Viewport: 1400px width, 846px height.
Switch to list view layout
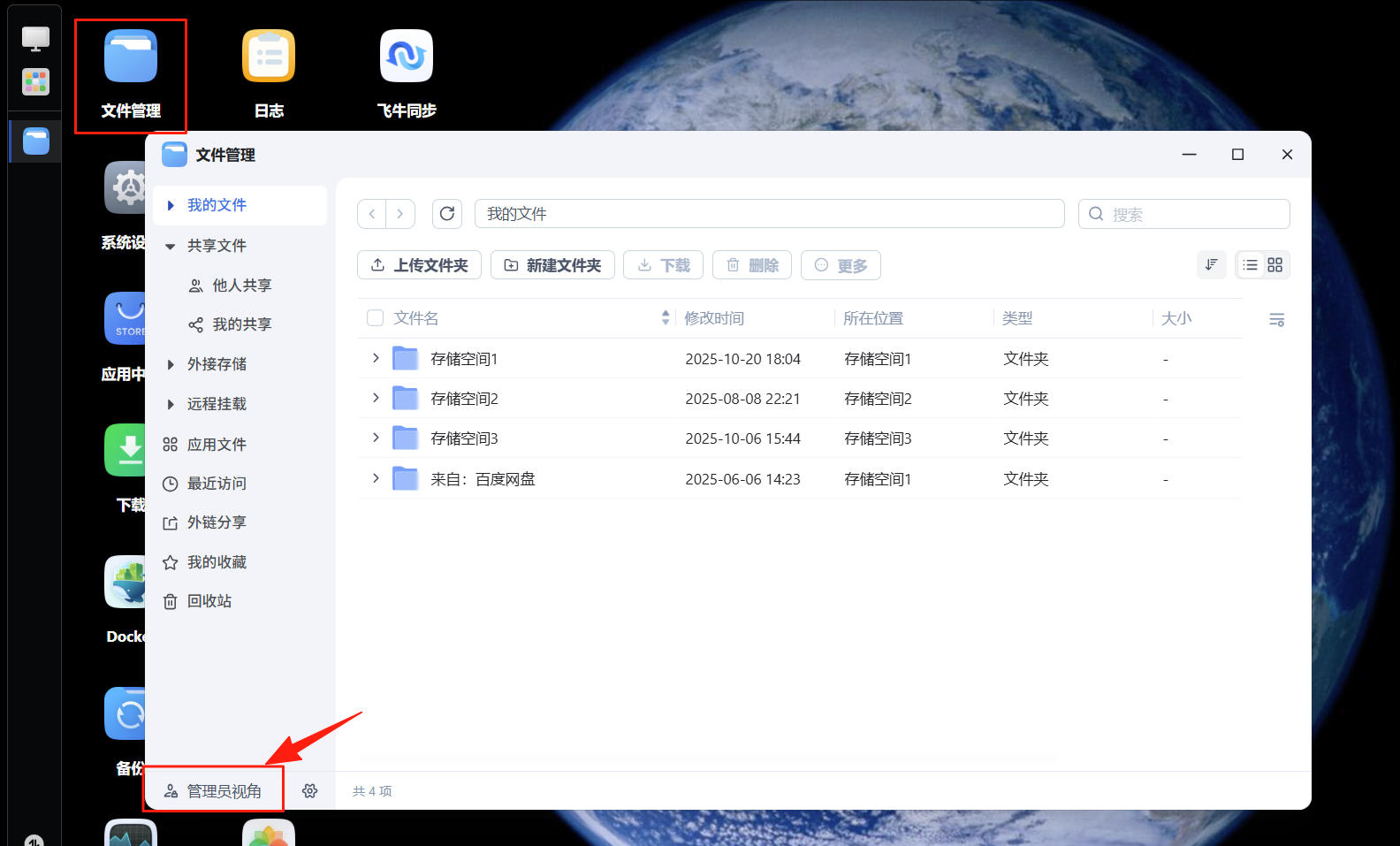tap(1250, 265)
